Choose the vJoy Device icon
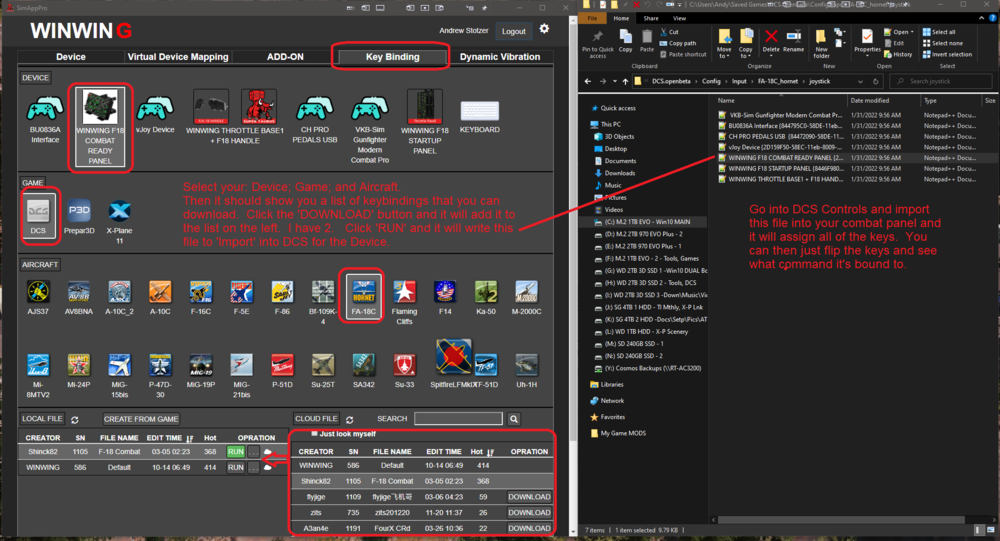1000x541 pixels. coord(155,108)
